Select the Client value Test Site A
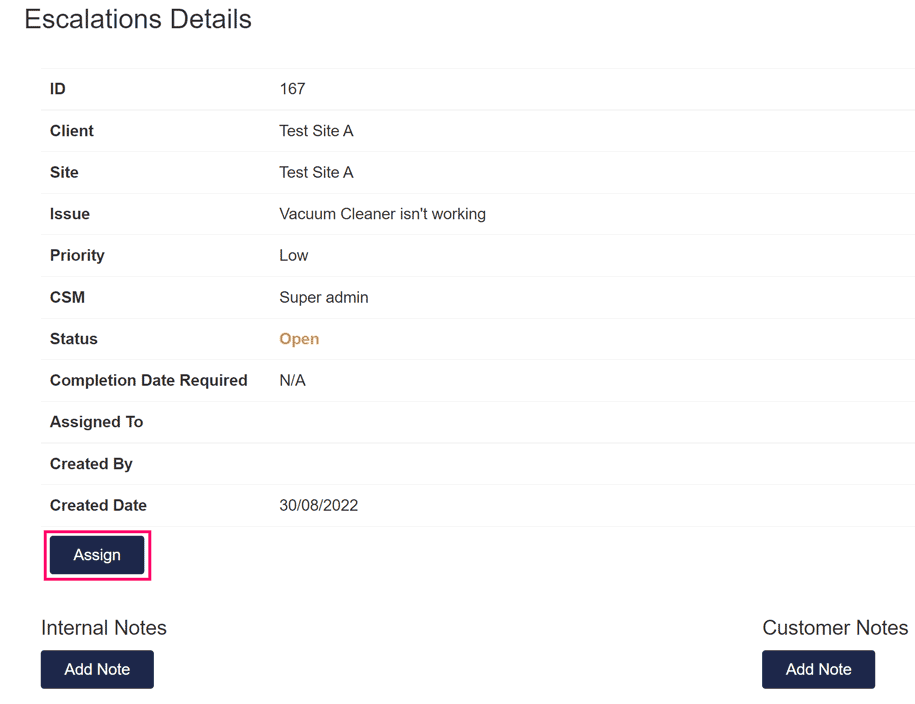915x704 pixels. pyautogui.click(x=316, y=131)
